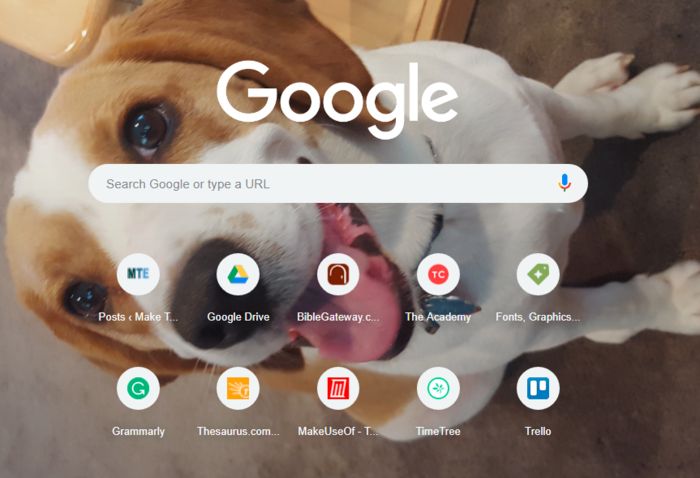Open the MTE Posts shortcut icon

tap(138, 274)
